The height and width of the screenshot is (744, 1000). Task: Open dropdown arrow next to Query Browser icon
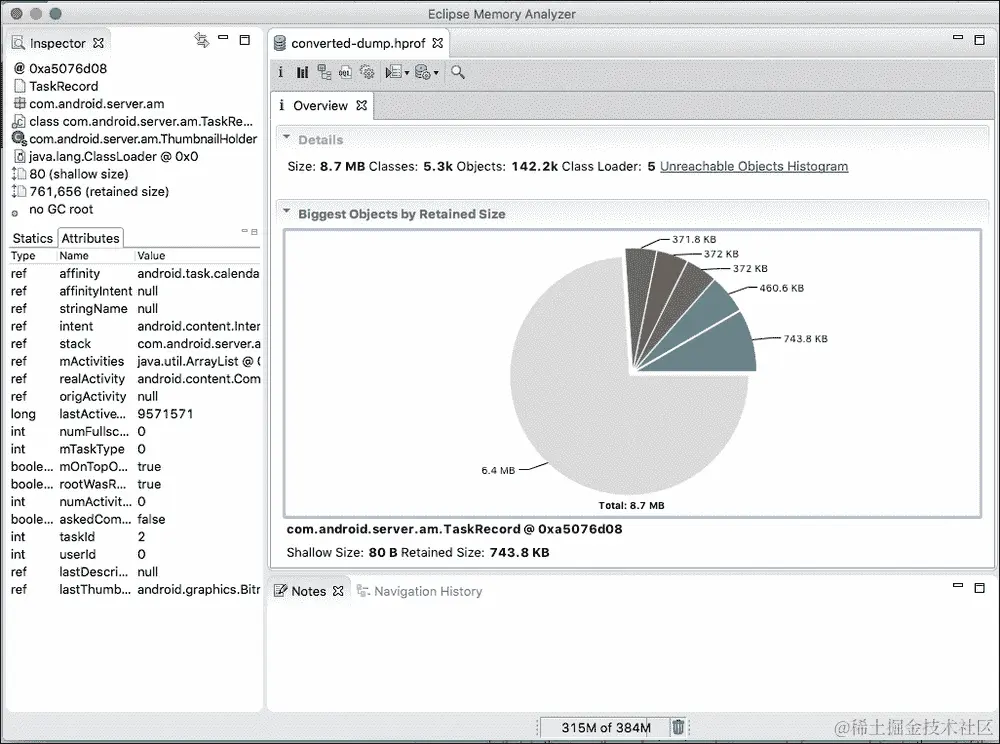(436, 73)
